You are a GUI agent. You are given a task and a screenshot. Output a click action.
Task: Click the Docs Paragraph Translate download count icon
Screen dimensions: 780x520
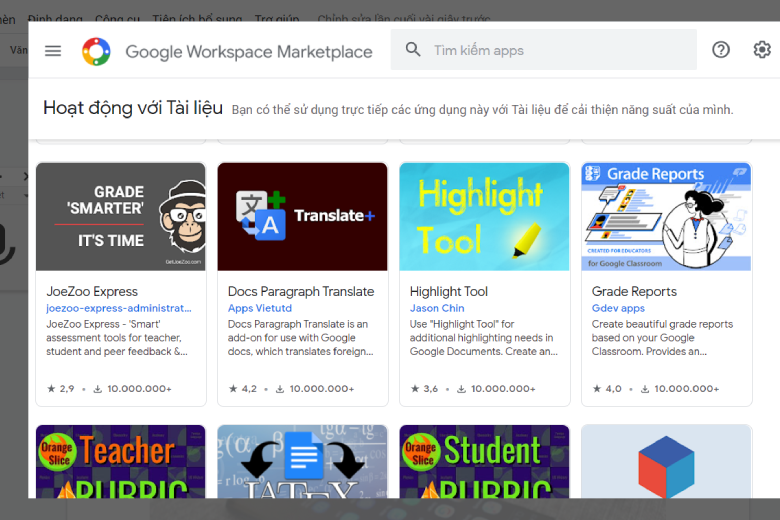(280, 389)
